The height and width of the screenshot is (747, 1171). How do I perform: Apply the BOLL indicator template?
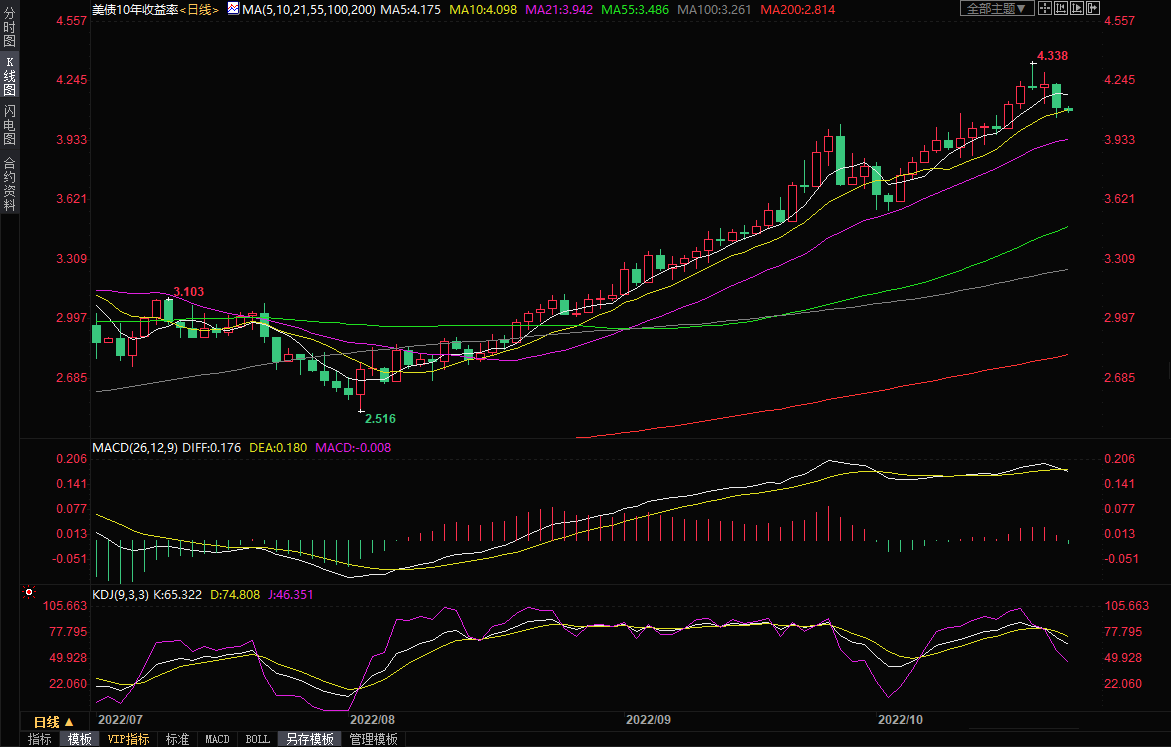257,739
